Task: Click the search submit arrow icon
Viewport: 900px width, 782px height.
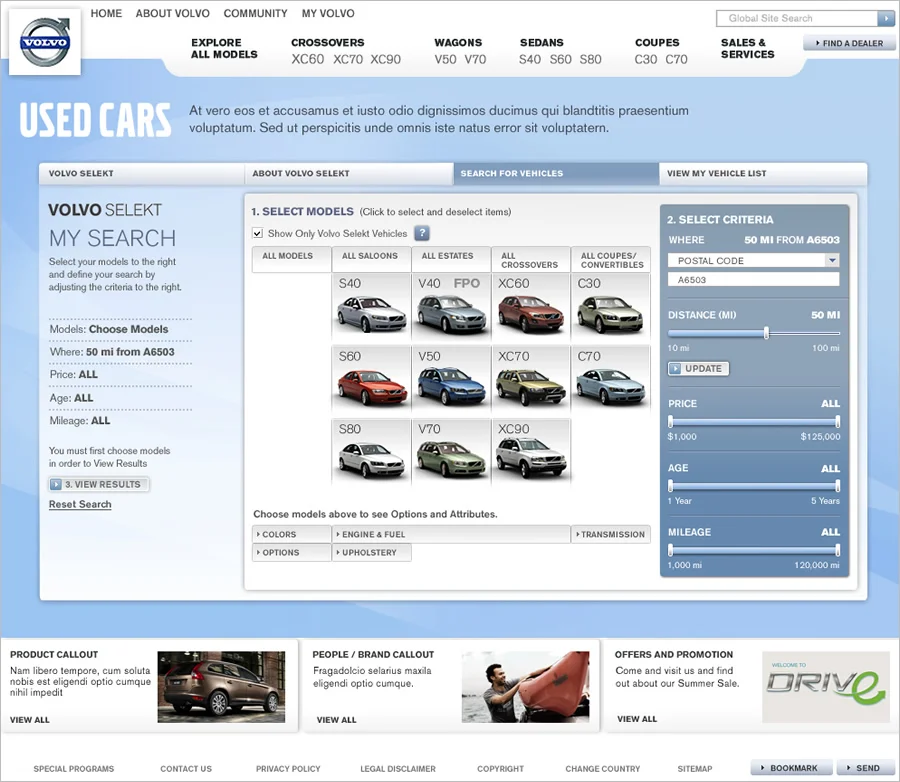Action: pyautogui.click(x=885, y=18)
